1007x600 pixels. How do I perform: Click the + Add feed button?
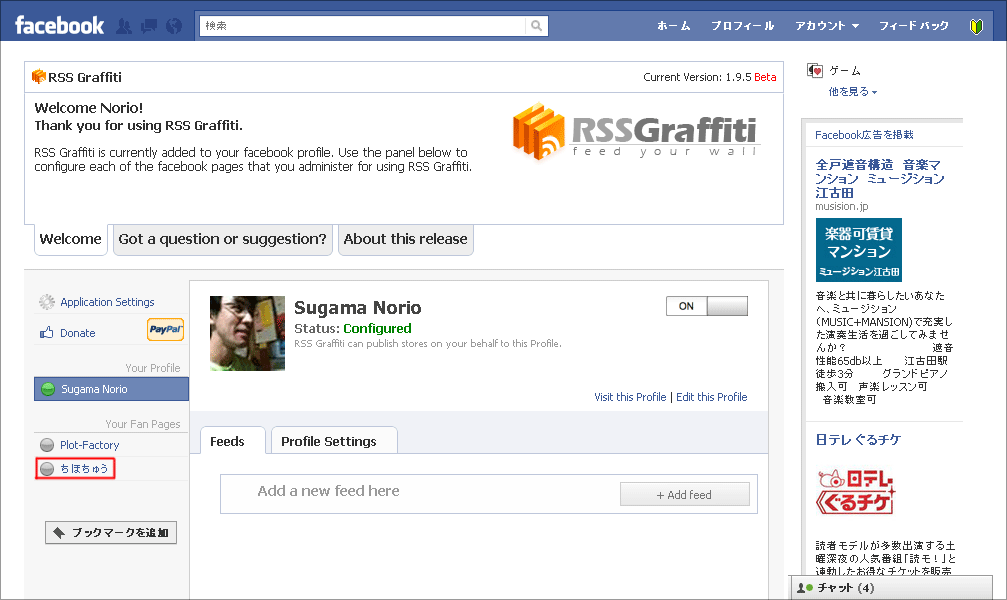pyautogui.click(x=685, y=495)
